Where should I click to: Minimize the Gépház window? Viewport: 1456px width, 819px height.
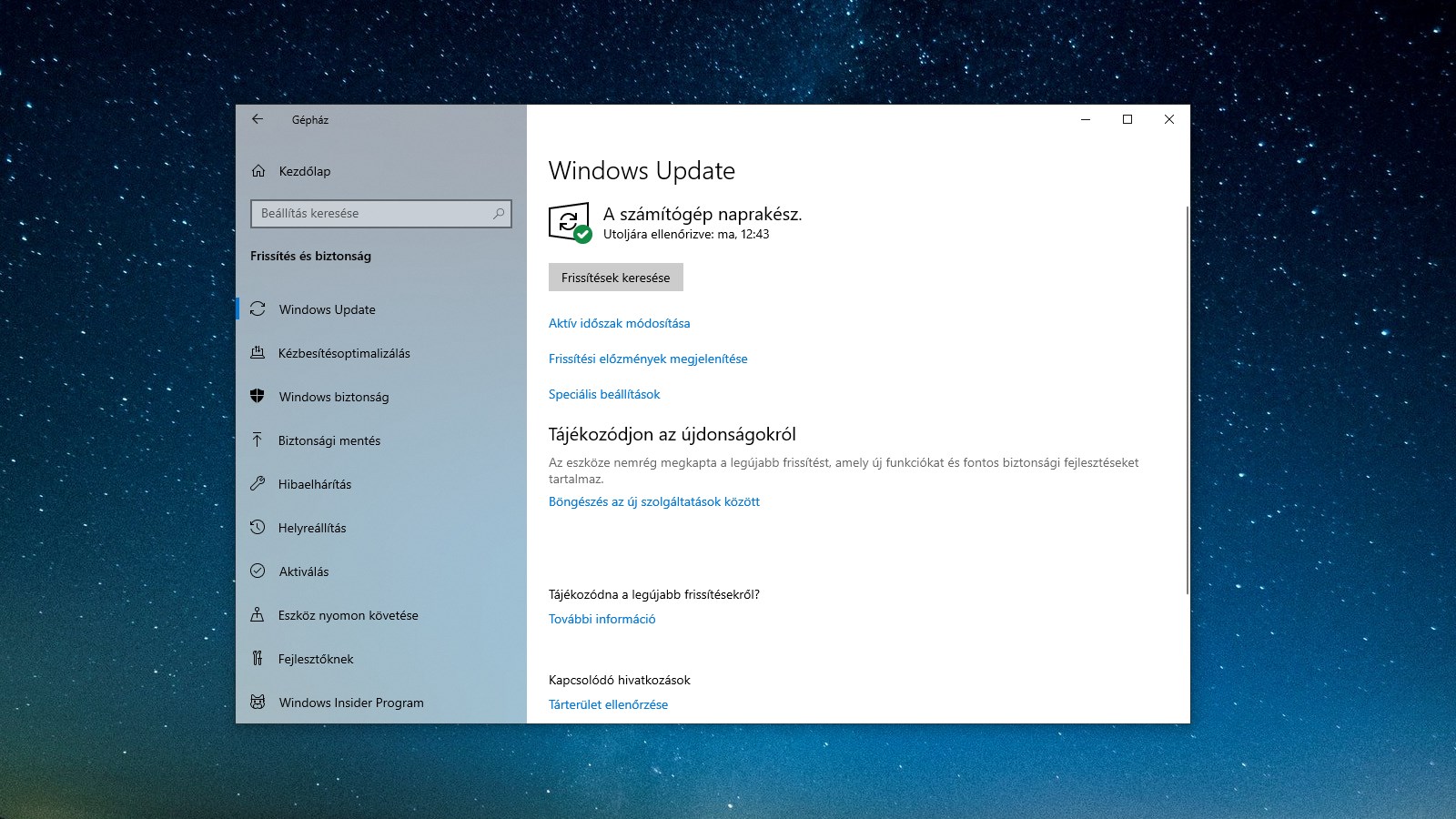[1086, 119]
